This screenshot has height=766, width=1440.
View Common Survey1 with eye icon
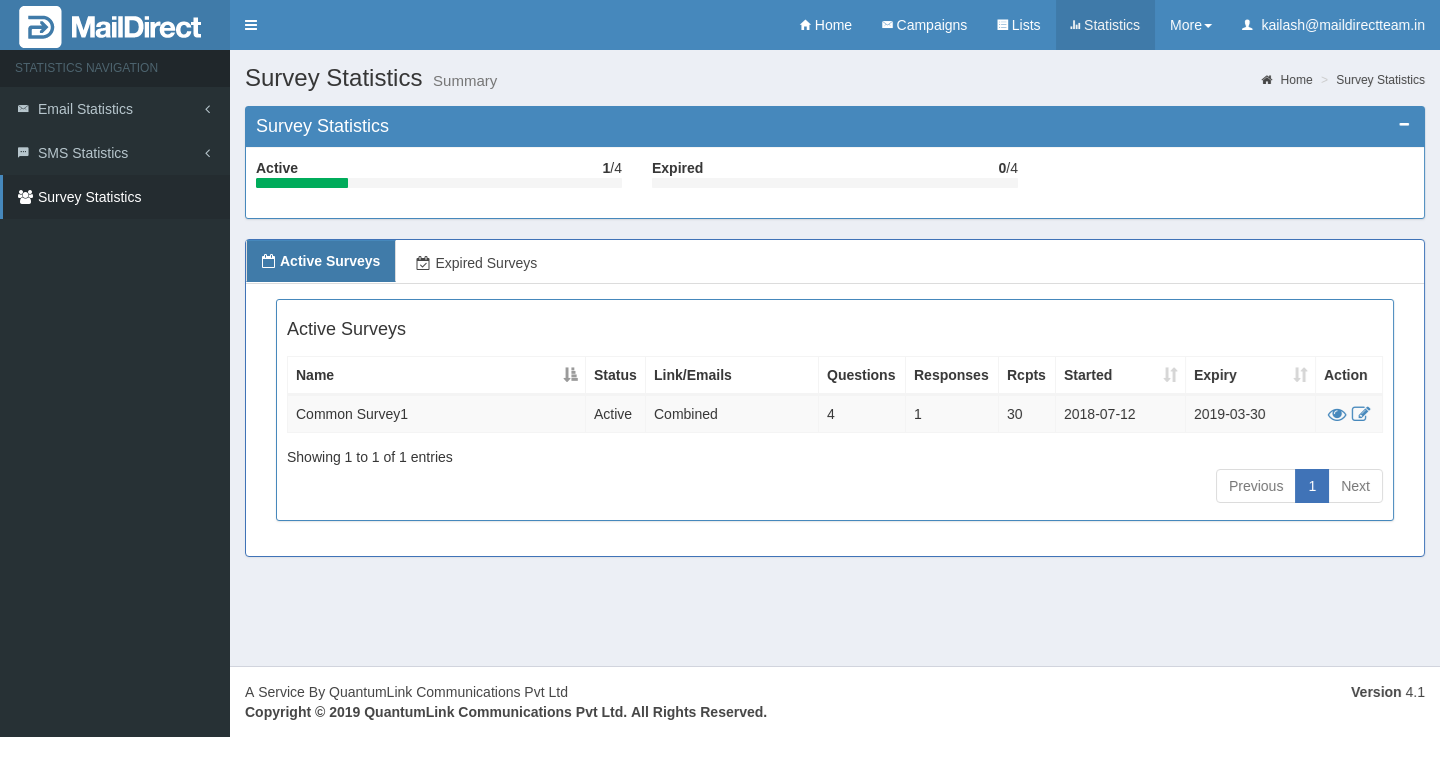coord(1336,414)
